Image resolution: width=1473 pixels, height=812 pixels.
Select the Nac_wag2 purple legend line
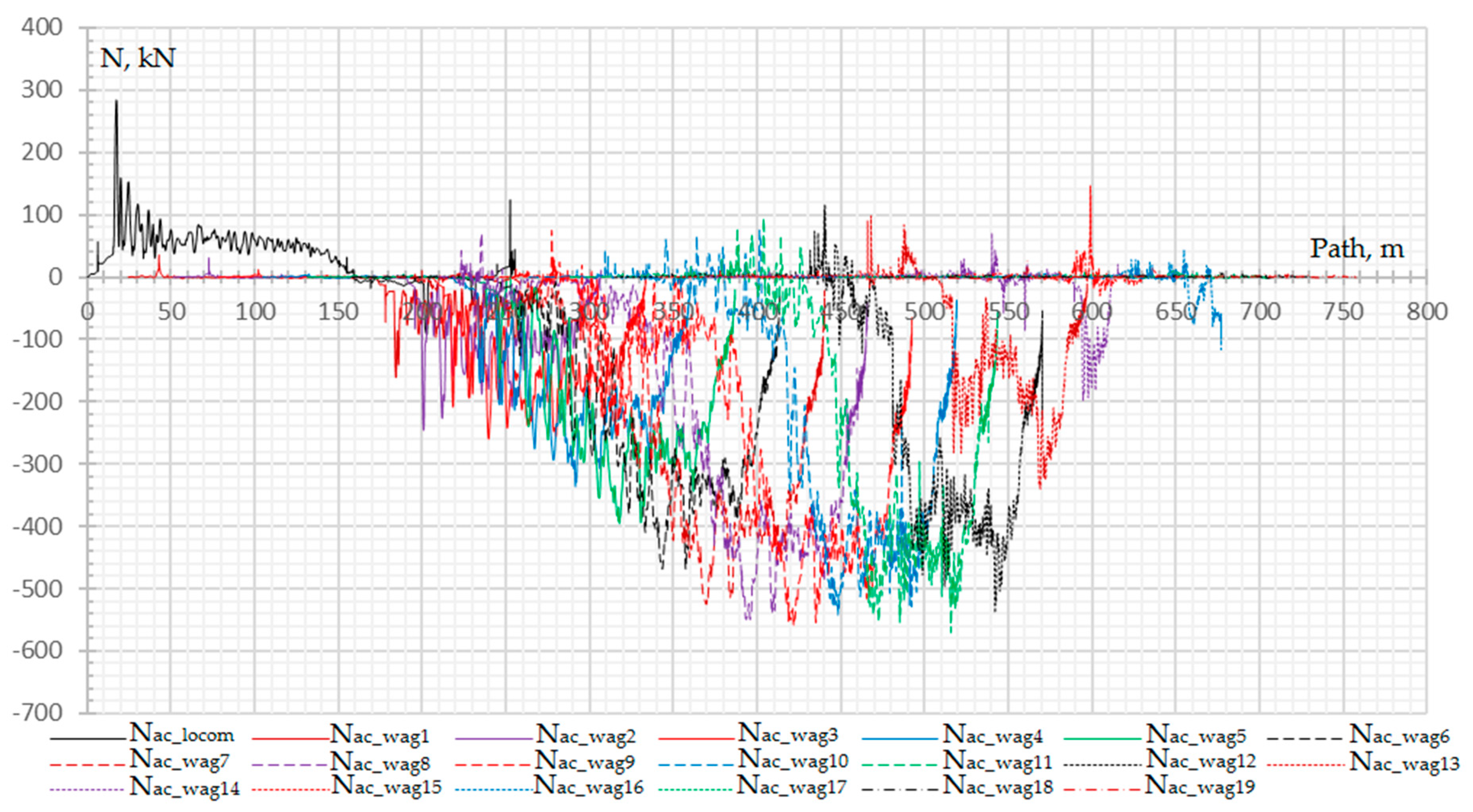[494, 739]
